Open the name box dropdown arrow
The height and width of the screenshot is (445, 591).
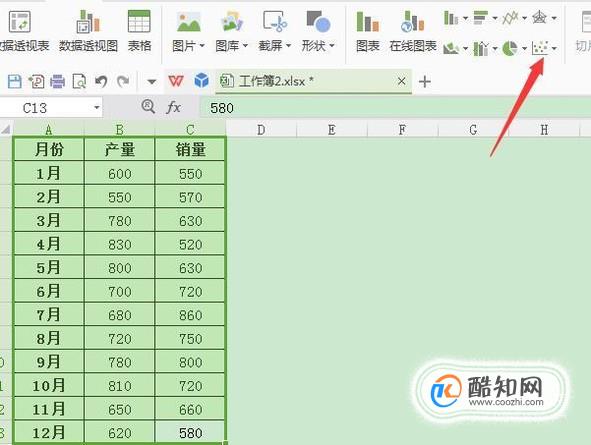96,108
